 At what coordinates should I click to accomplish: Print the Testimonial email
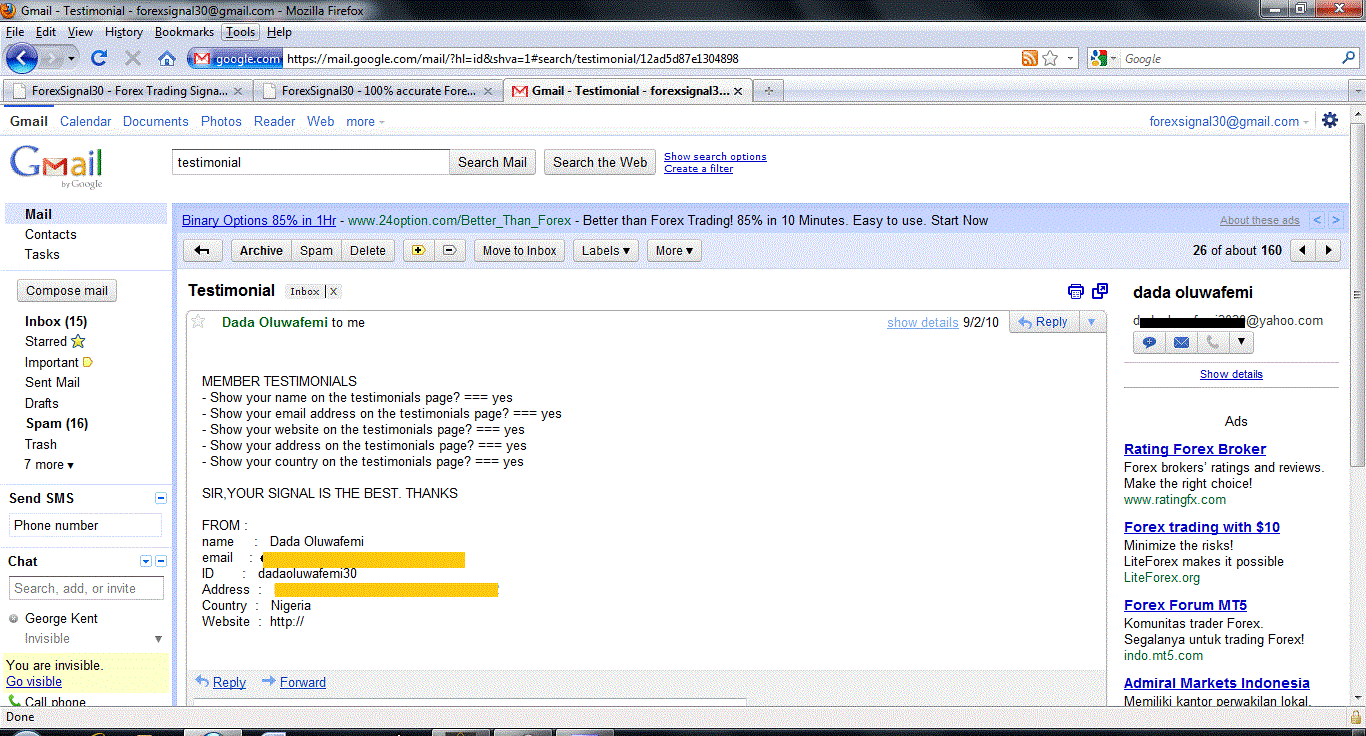coord(1076,291)
